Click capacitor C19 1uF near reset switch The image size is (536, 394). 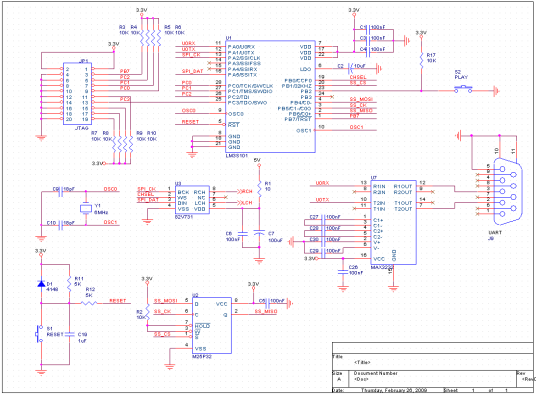point(70,334)
